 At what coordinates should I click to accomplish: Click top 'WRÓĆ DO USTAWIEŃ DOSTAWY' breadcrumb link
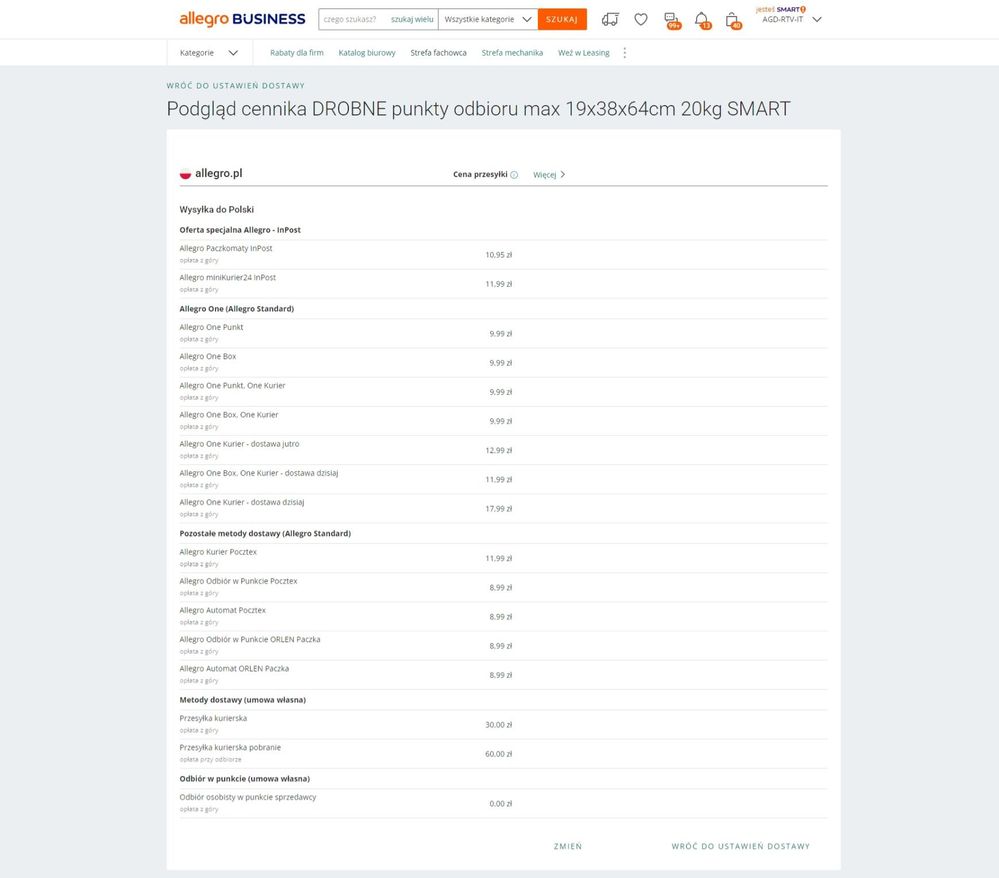[236, 85]
